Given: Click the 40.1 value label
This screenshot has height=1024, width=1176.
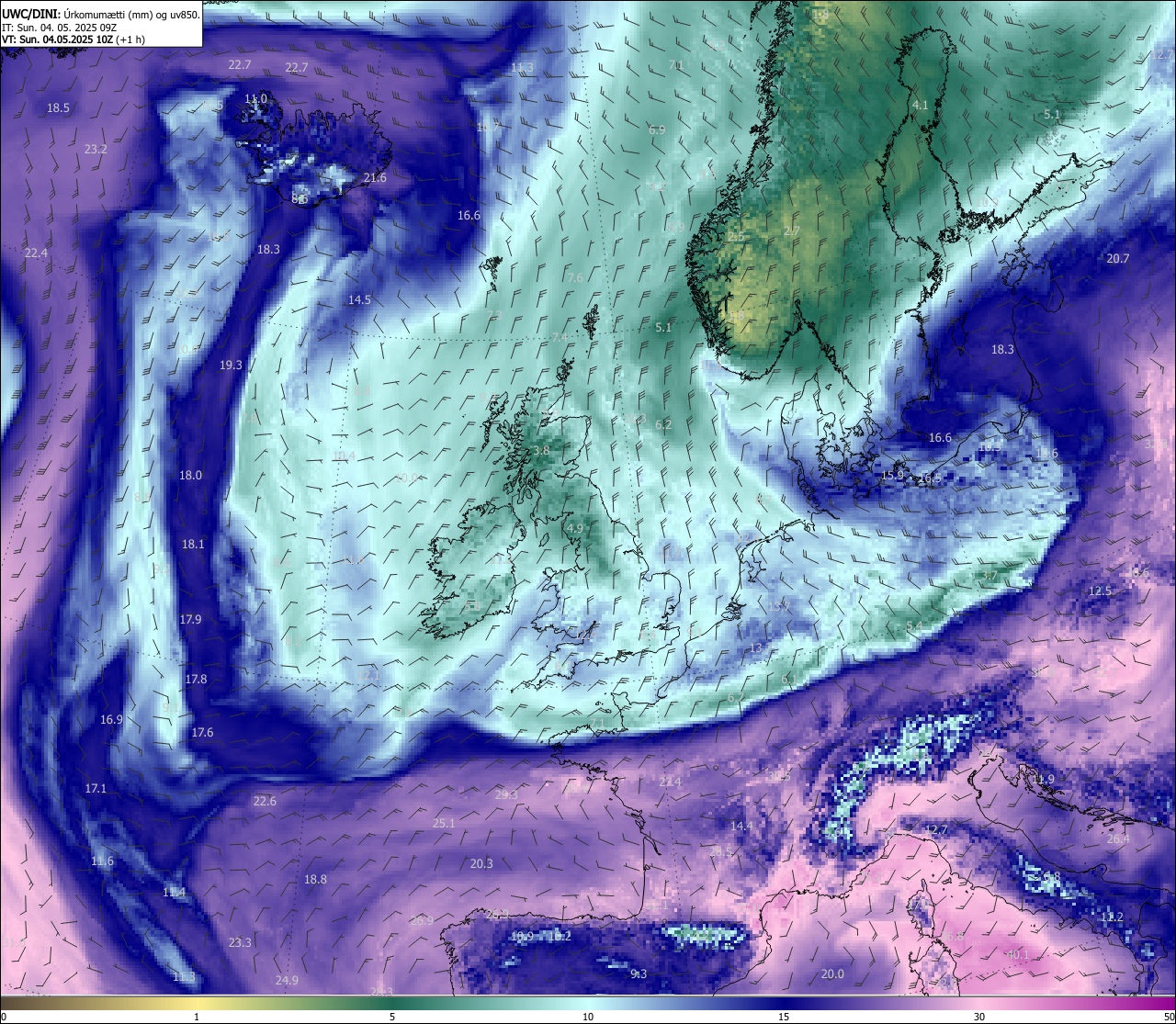Looking at the screenshot, I should [1018, 955].
